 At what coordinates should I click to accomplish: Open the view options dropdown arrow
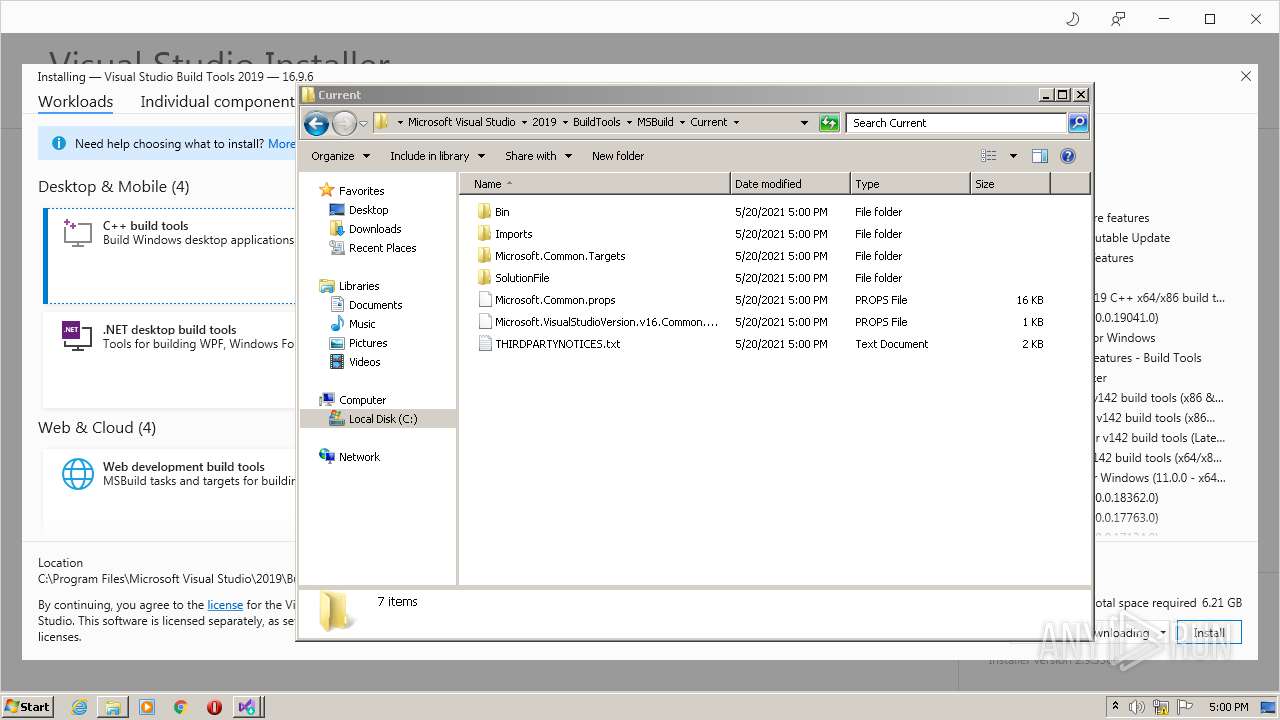(1013, 156)
